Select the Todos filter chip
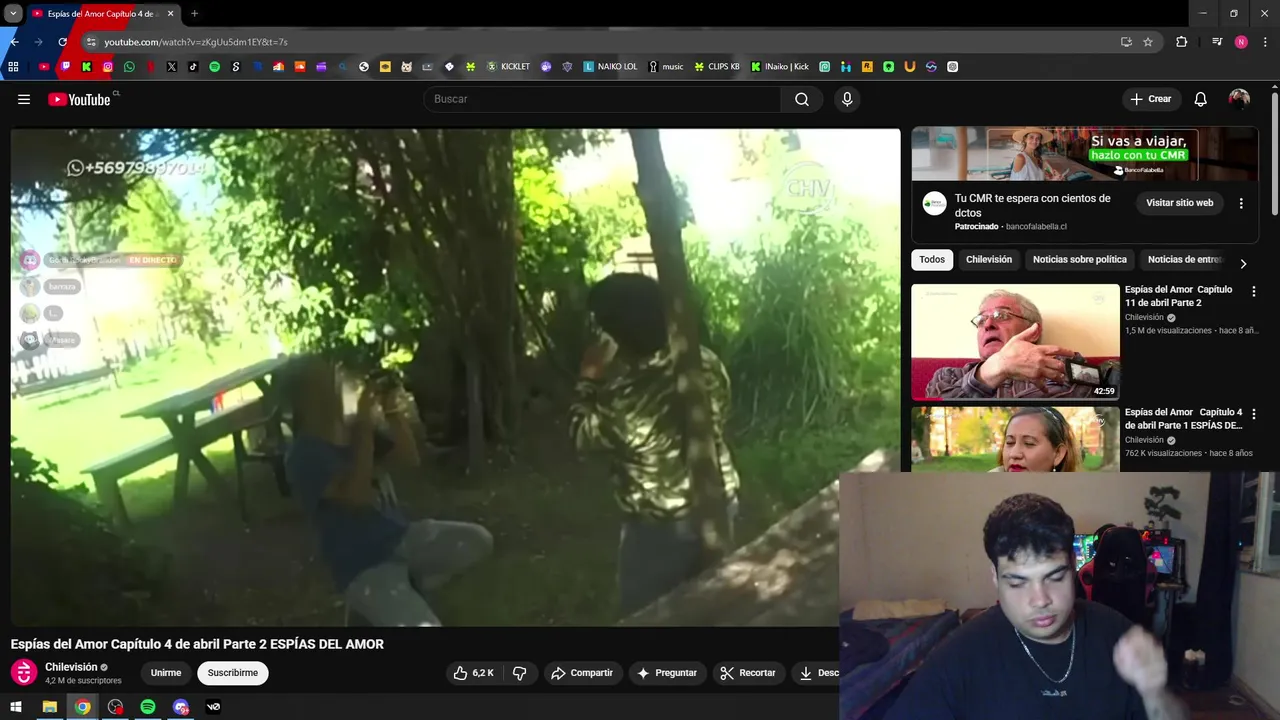Image resolution: width=1280 pixels, height=720 pixels. (x=932, y=260)
